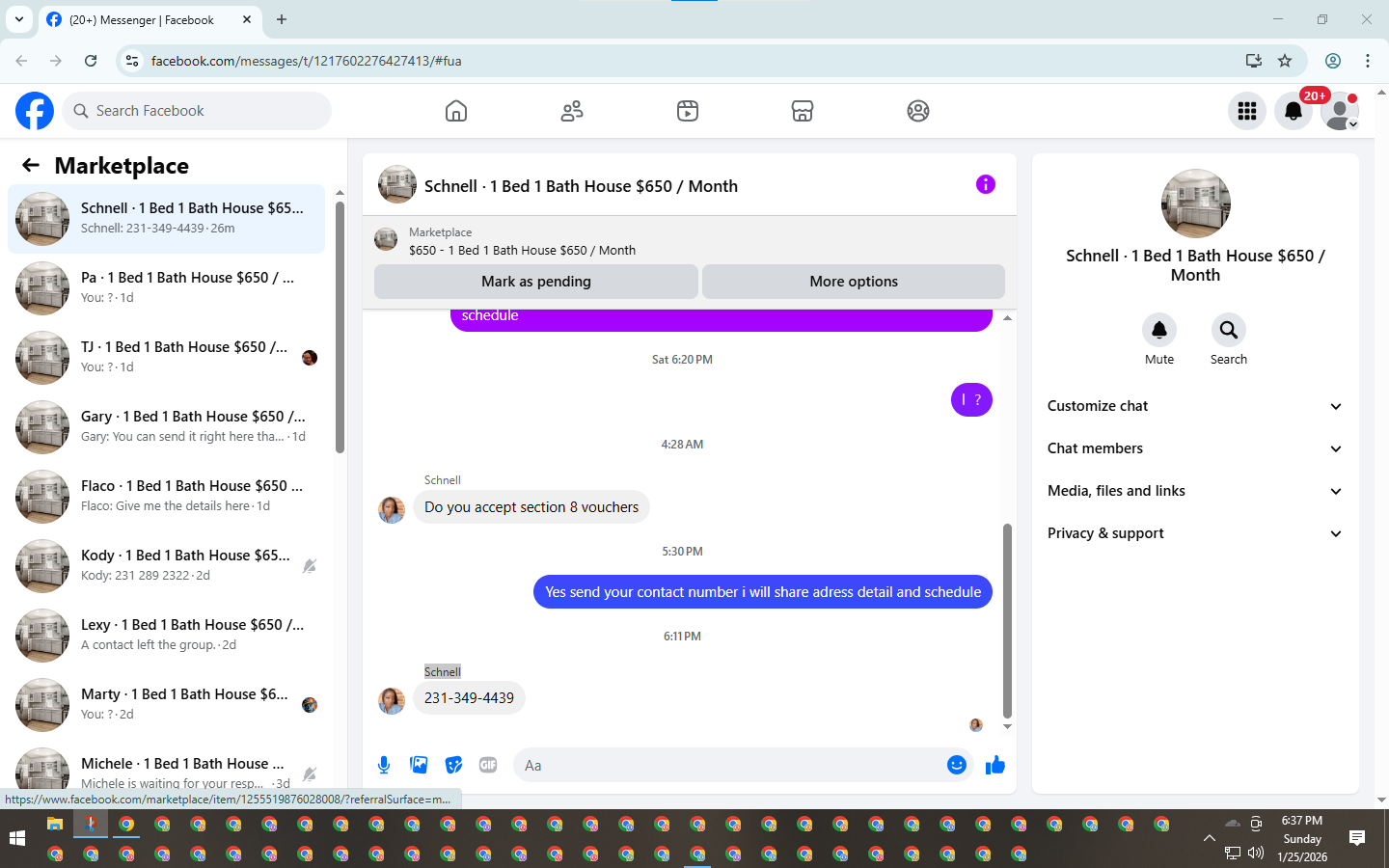Open Chrome's tab search dropdown arrow
The width and height of the screenshot is (1389, 868).
click(19, 19)
